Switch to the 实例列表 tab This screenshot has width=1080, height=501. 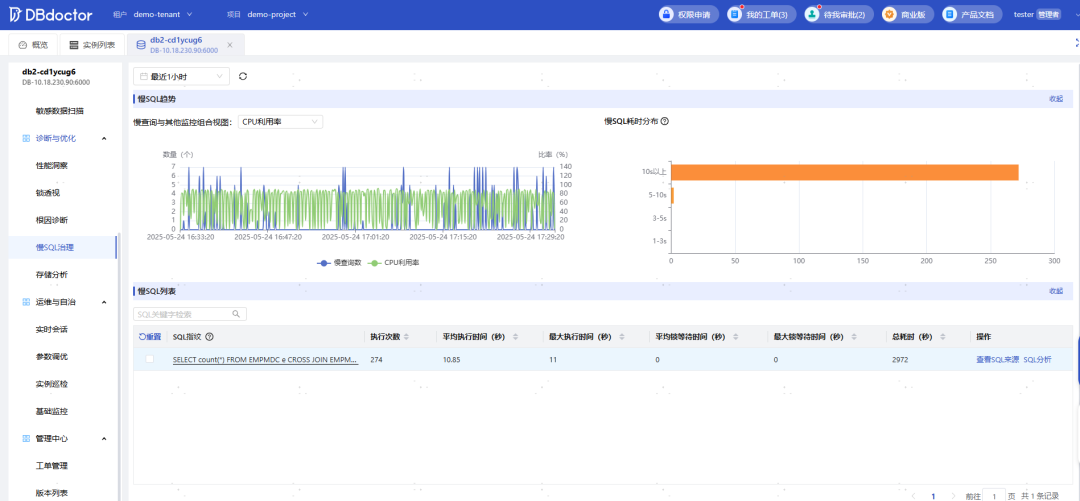[91, 45]
